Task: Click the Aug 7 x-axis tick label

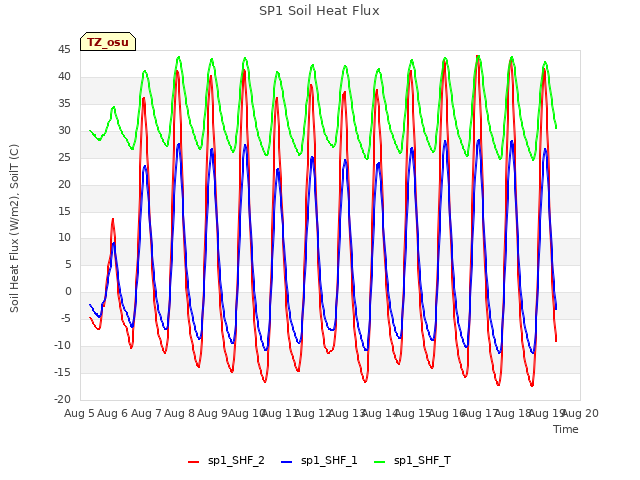Action: [x=146, y=413]
